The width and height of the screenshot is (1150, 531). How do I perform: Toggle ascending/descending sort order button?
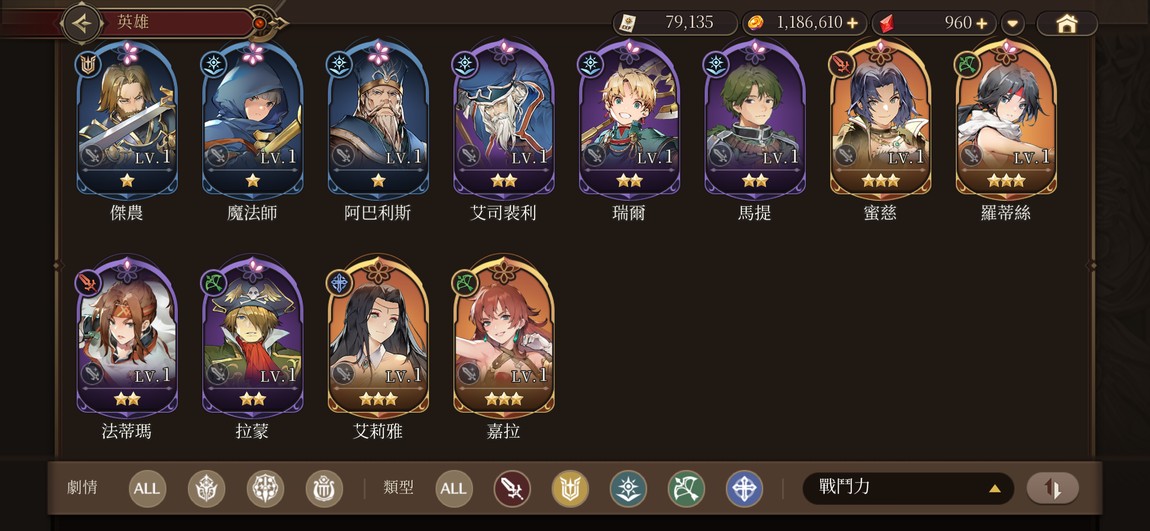click(x=1052, y=488)
